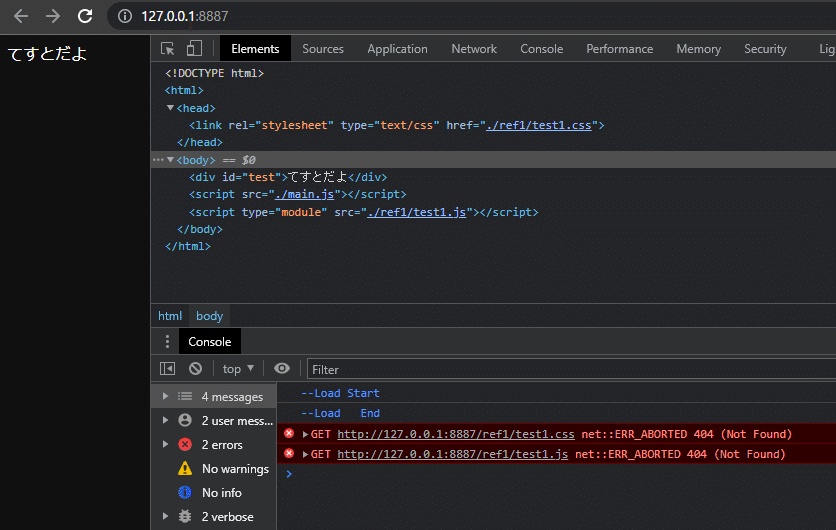Collapse the head element node
Image resolution: width=836 pixels, height=530 pixels.
tap(170, 108)
